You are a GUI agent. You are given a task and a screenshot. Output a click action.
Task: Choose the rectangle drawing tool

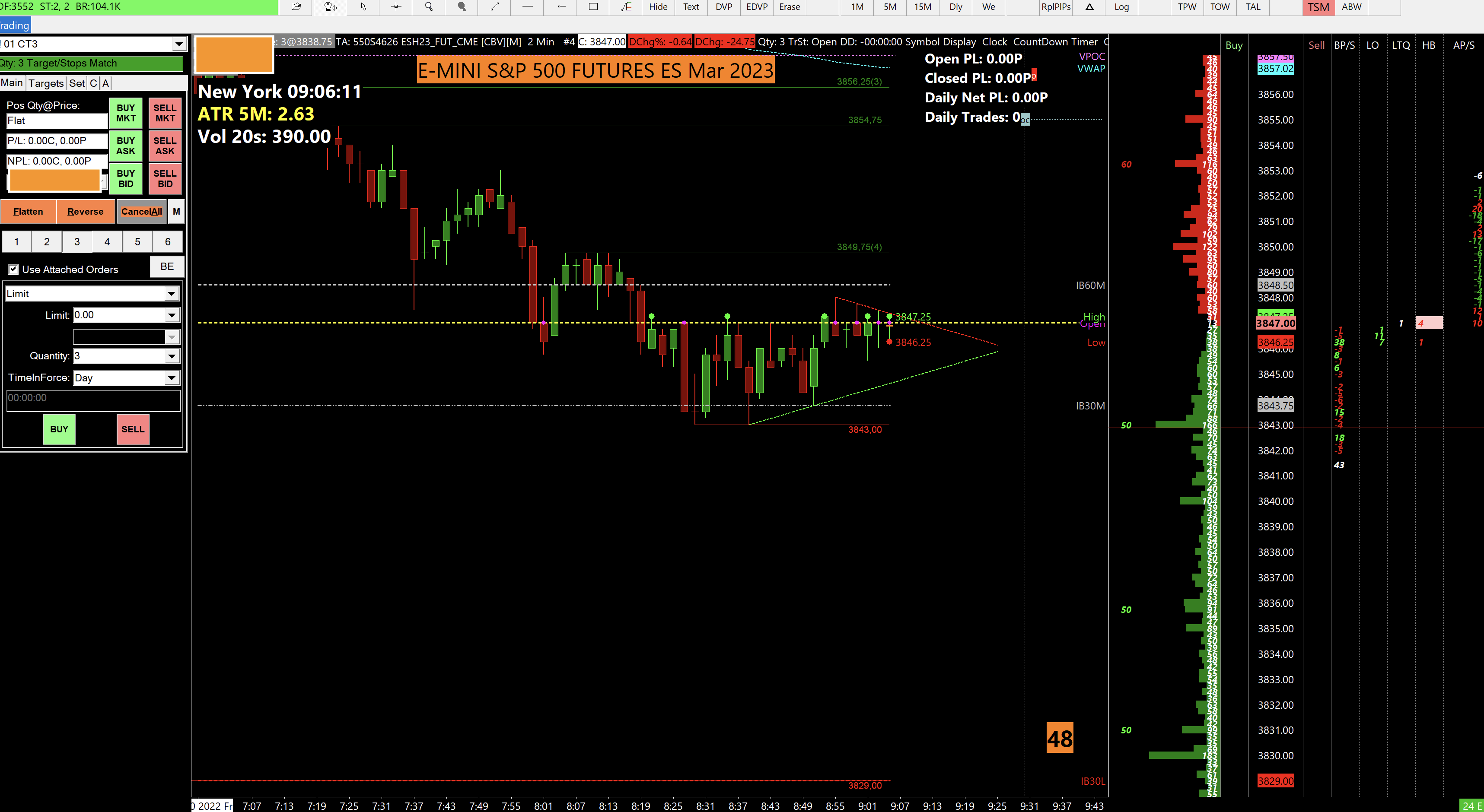click(593, 7)
